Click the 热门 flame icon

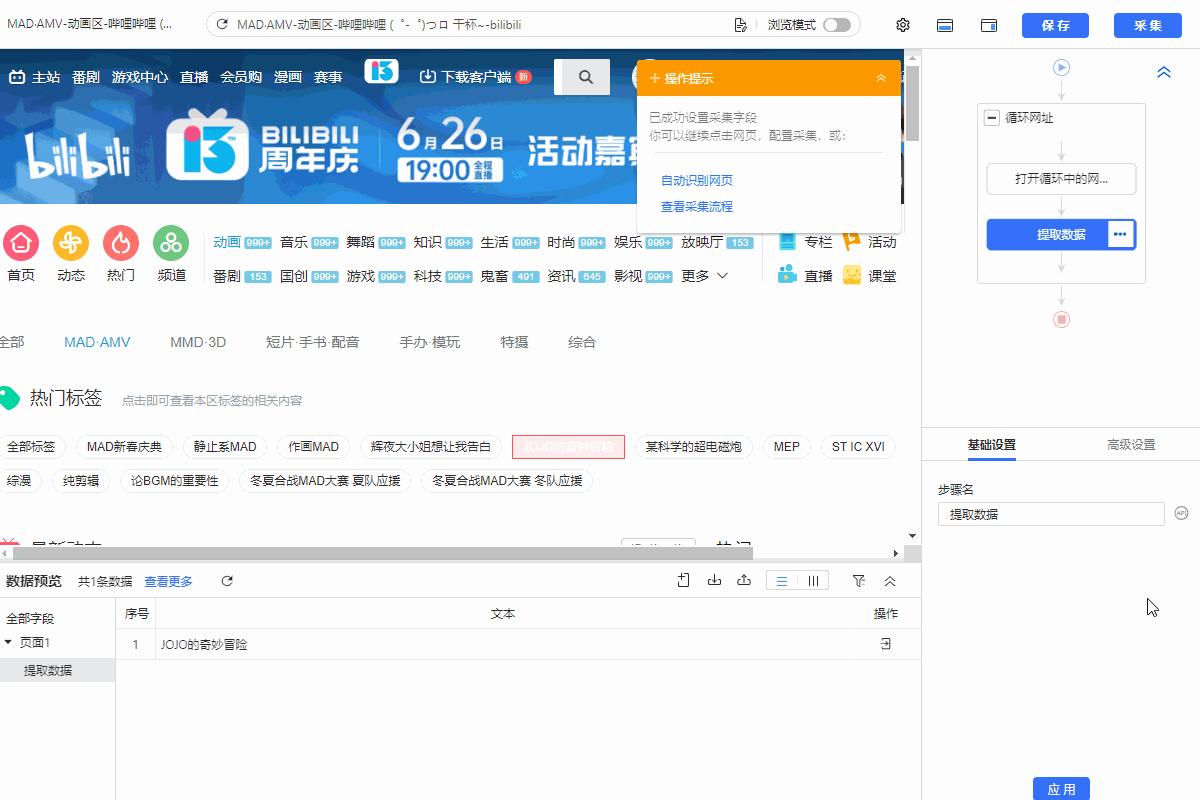121,243
